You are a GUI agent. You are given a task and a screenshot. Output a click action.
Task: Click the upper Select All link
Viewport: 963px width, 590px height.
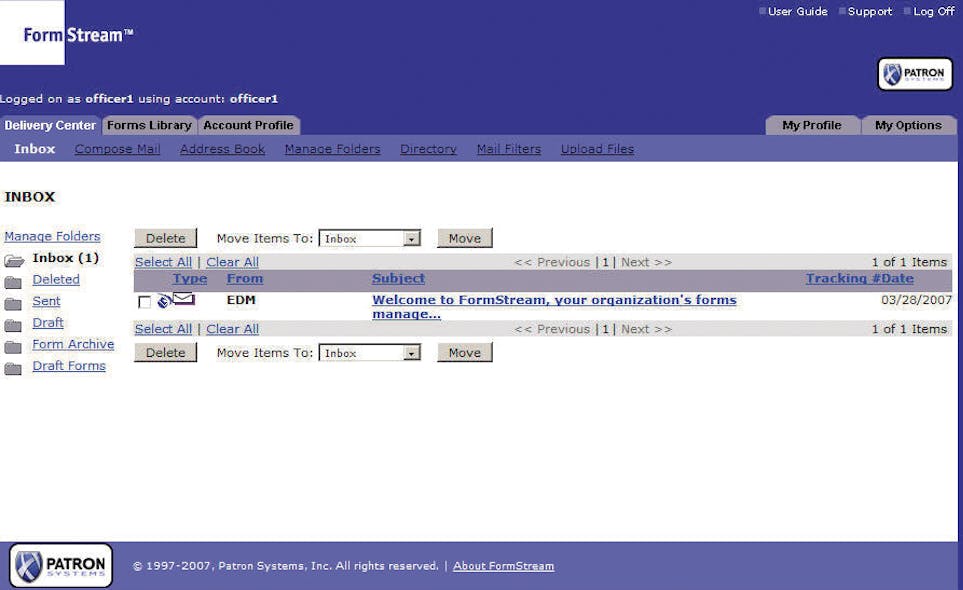tap(163, 262)
